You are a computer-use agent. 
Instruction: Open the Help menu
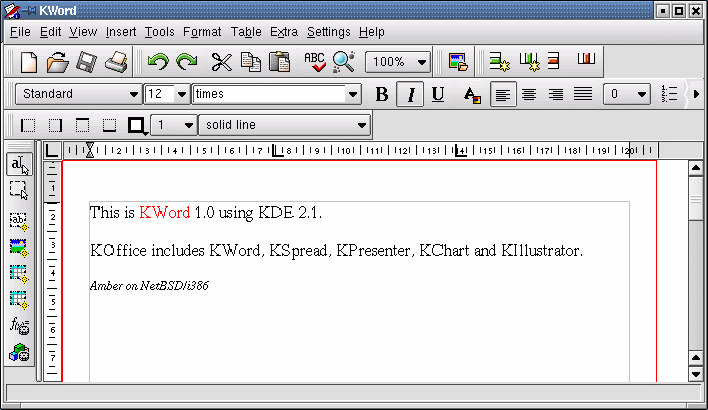372,32
